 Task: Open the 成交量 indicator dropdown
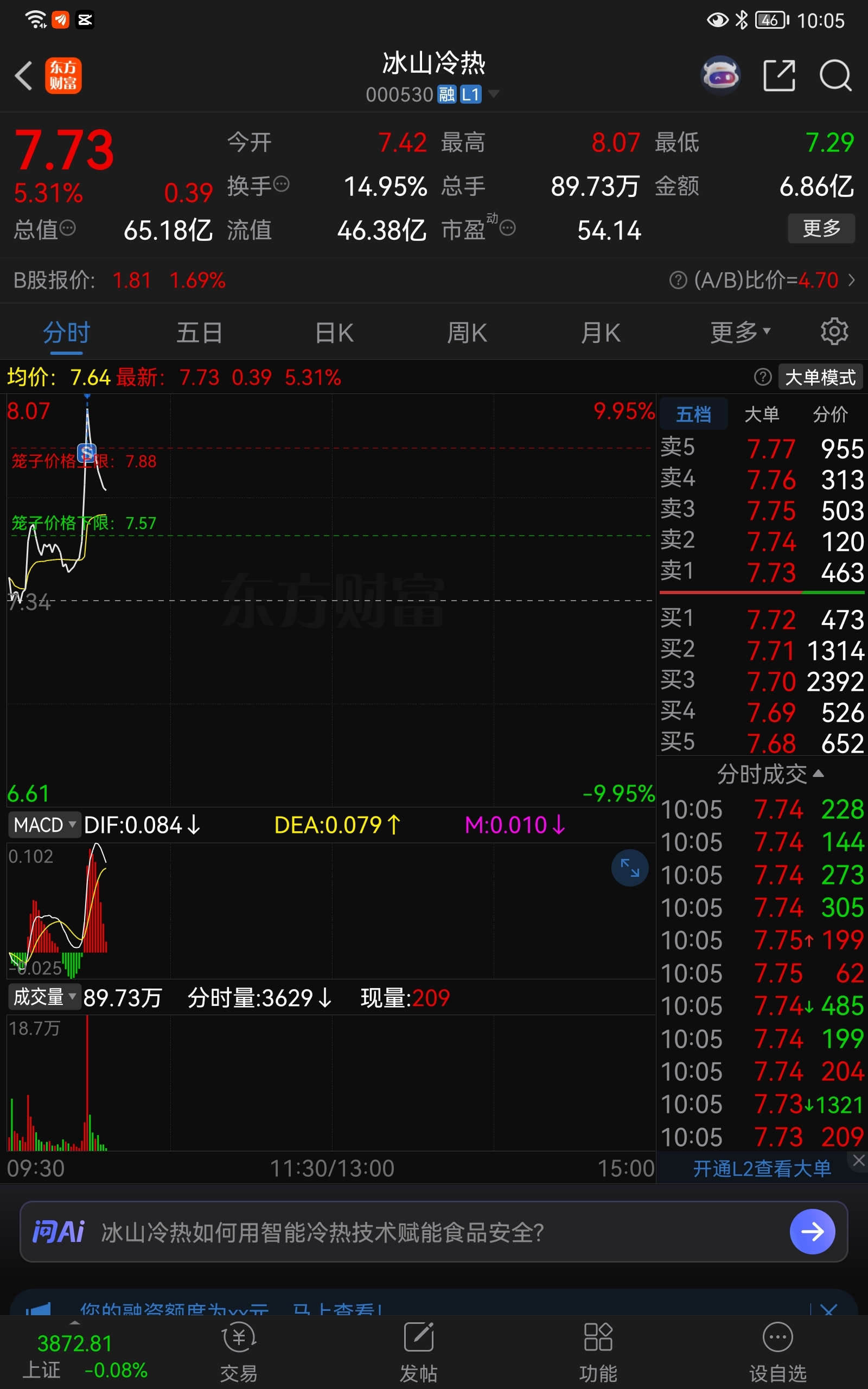tap(44, 997)
